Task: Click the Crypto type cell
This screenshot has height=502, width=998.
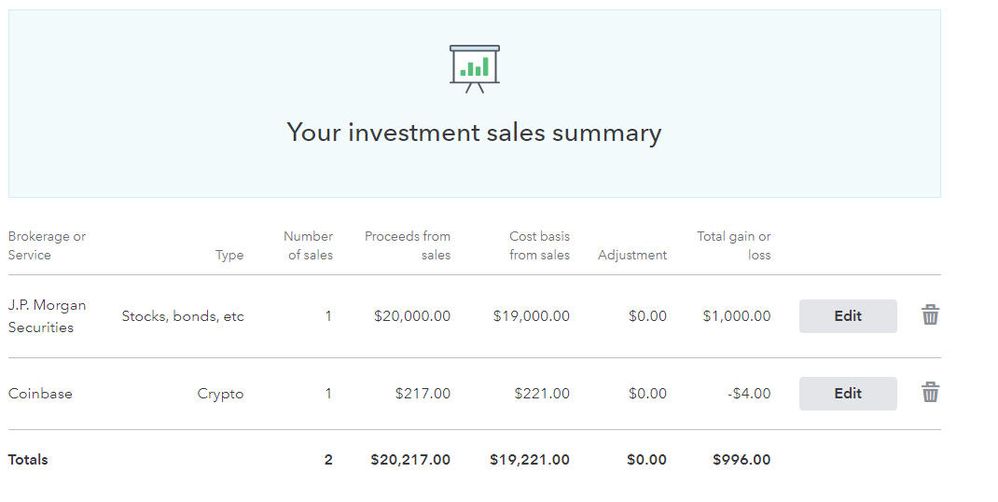Action: click(220, 394)
